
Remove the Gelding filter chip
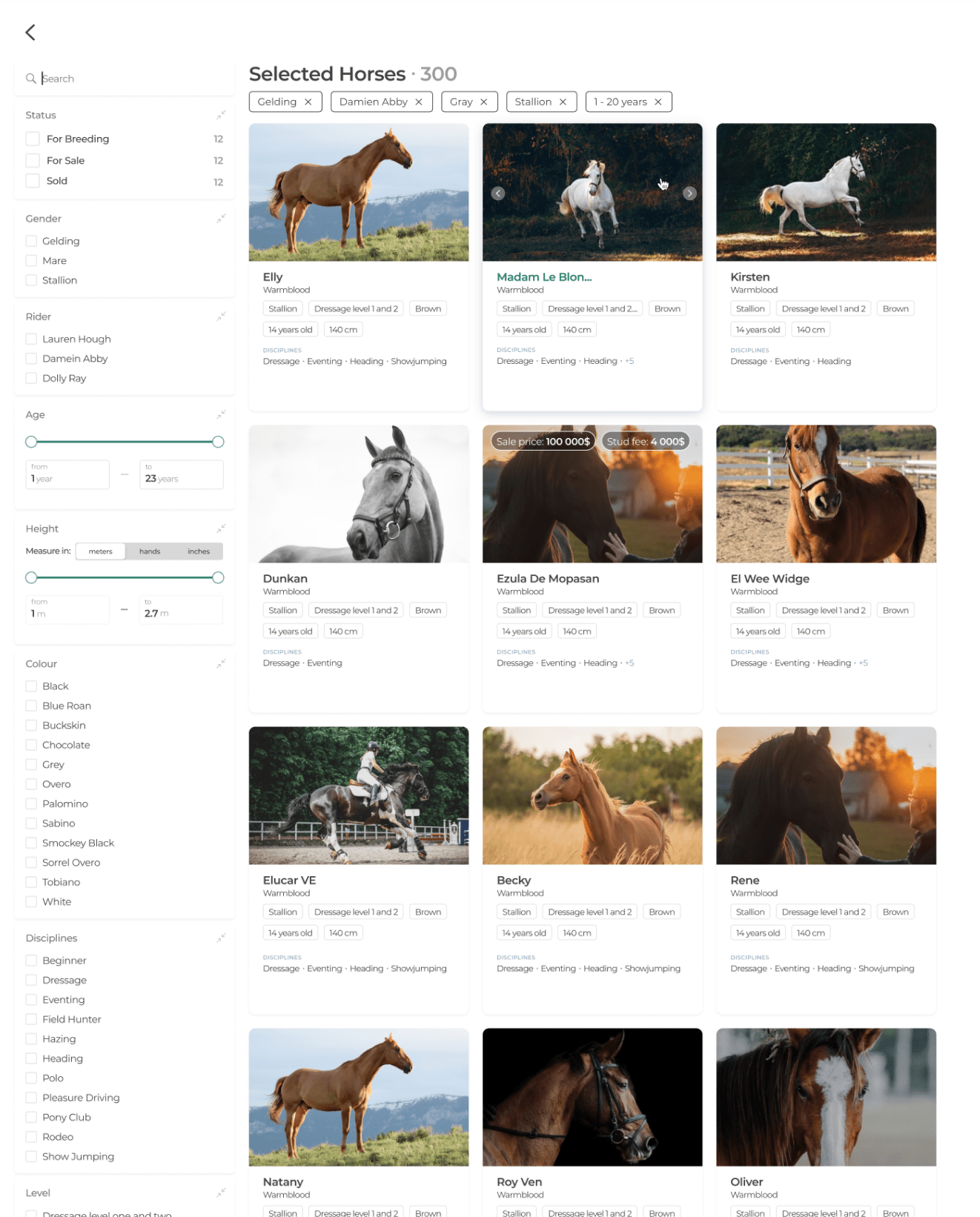click(x=308, y=102)
